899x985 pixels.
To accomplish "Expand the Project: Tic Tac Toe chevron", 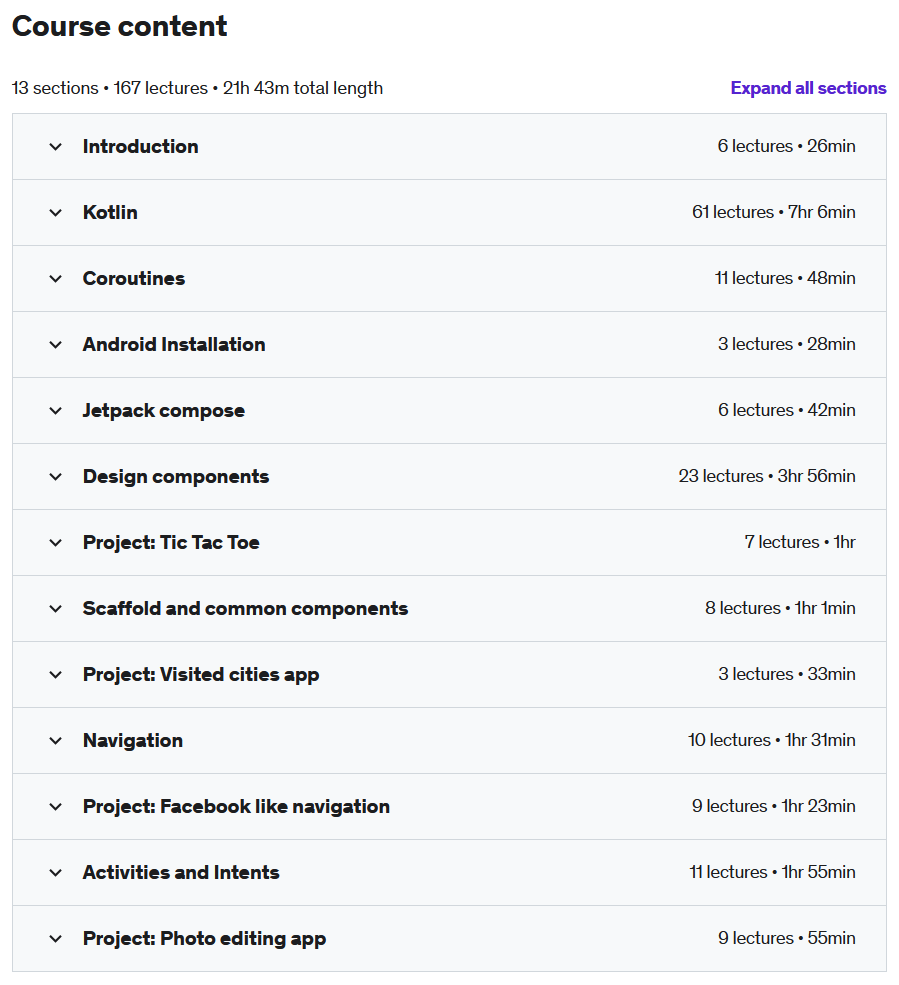I will [x=56, y=543].
